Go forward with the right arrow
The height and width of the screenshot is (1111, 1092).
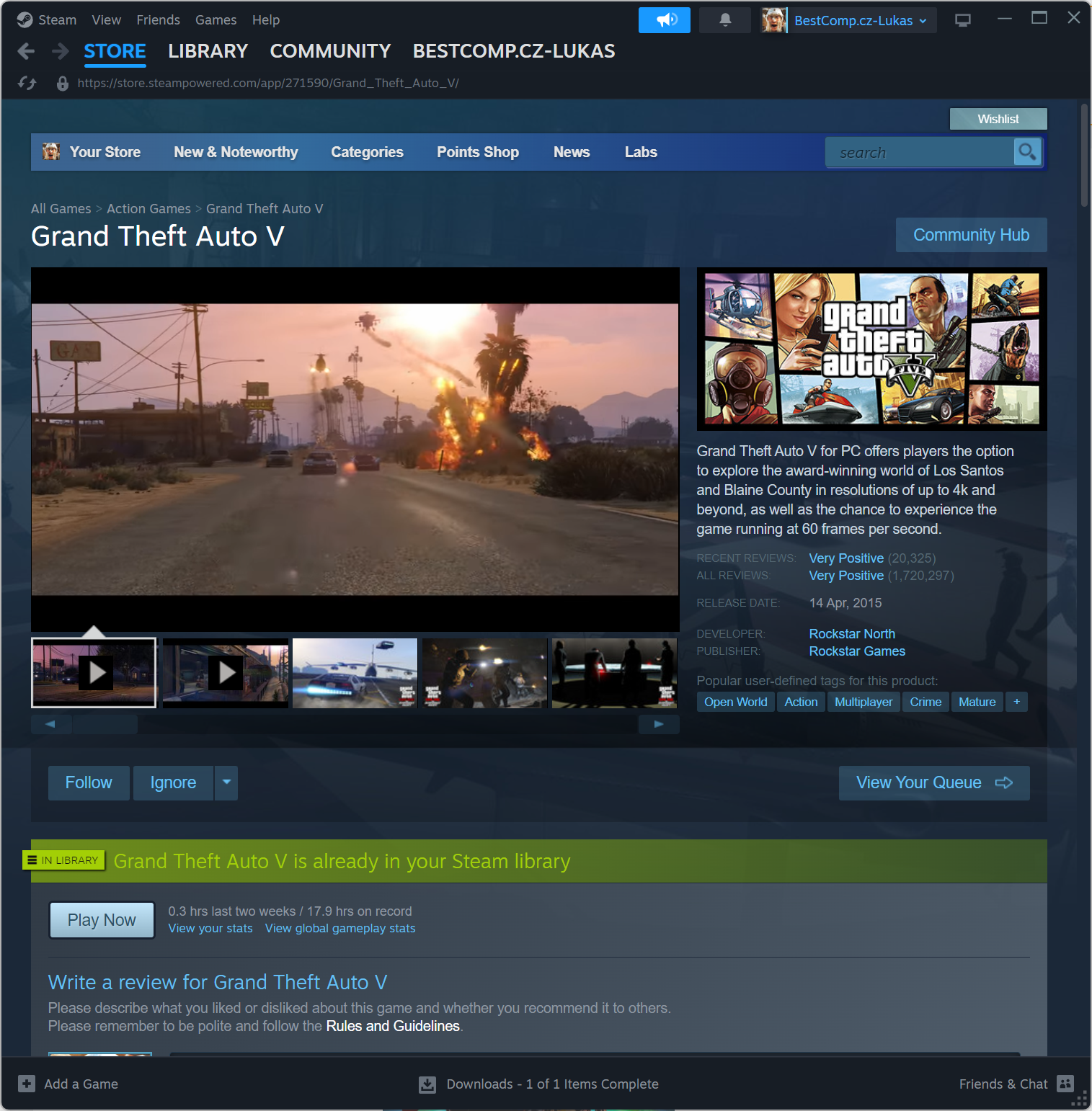pos(61,51)
